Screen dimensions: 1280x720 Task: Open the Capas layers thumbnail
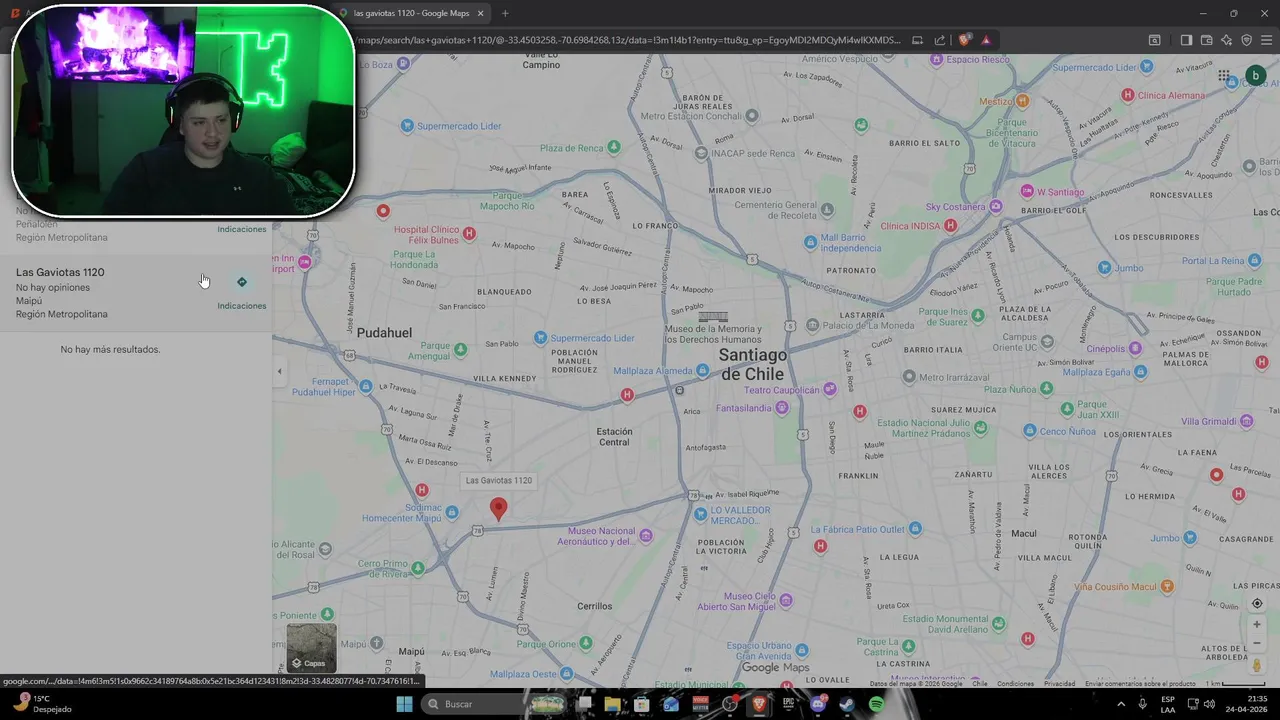(312, 648)
